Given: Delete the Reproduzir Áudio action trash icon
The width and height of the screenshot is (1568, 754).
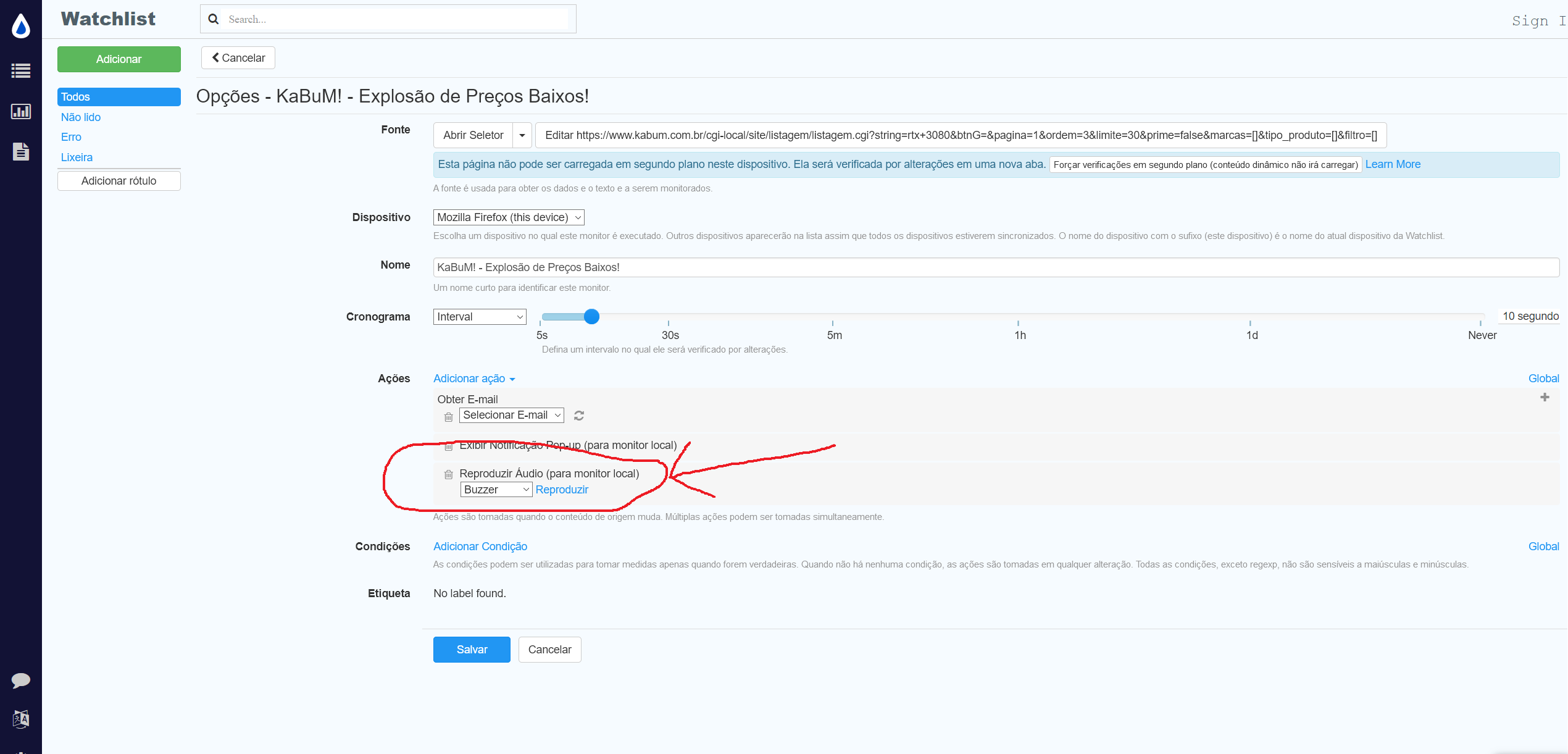Looking at the screenshot, I should pos(449,474).
